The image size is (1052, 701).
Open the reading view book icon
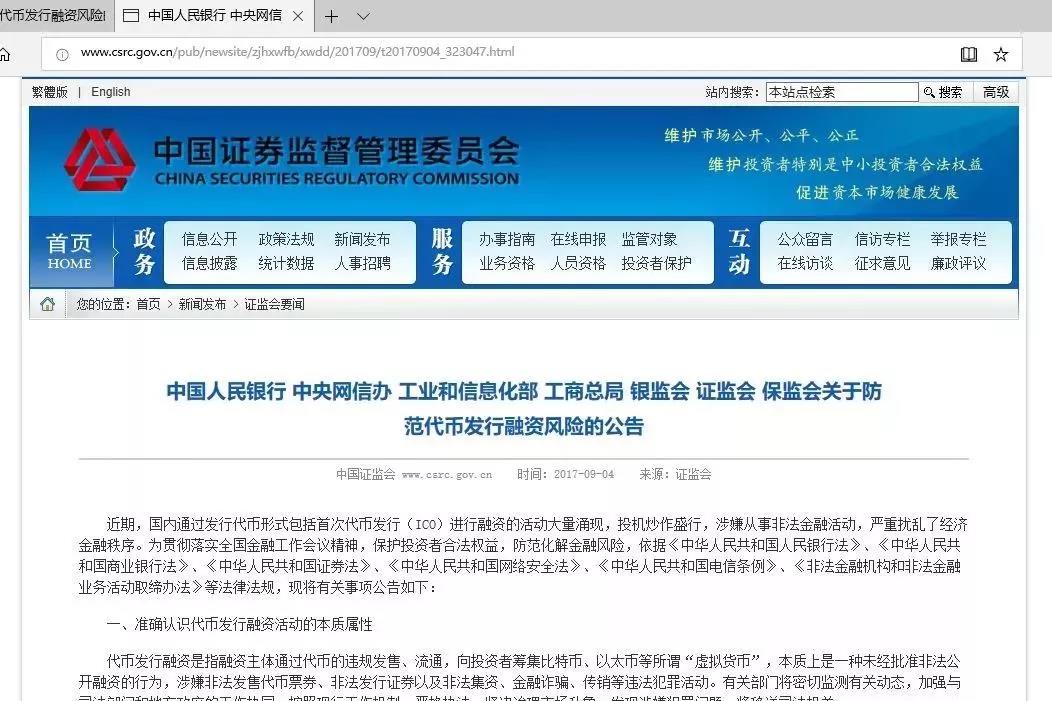pos(968,54)
